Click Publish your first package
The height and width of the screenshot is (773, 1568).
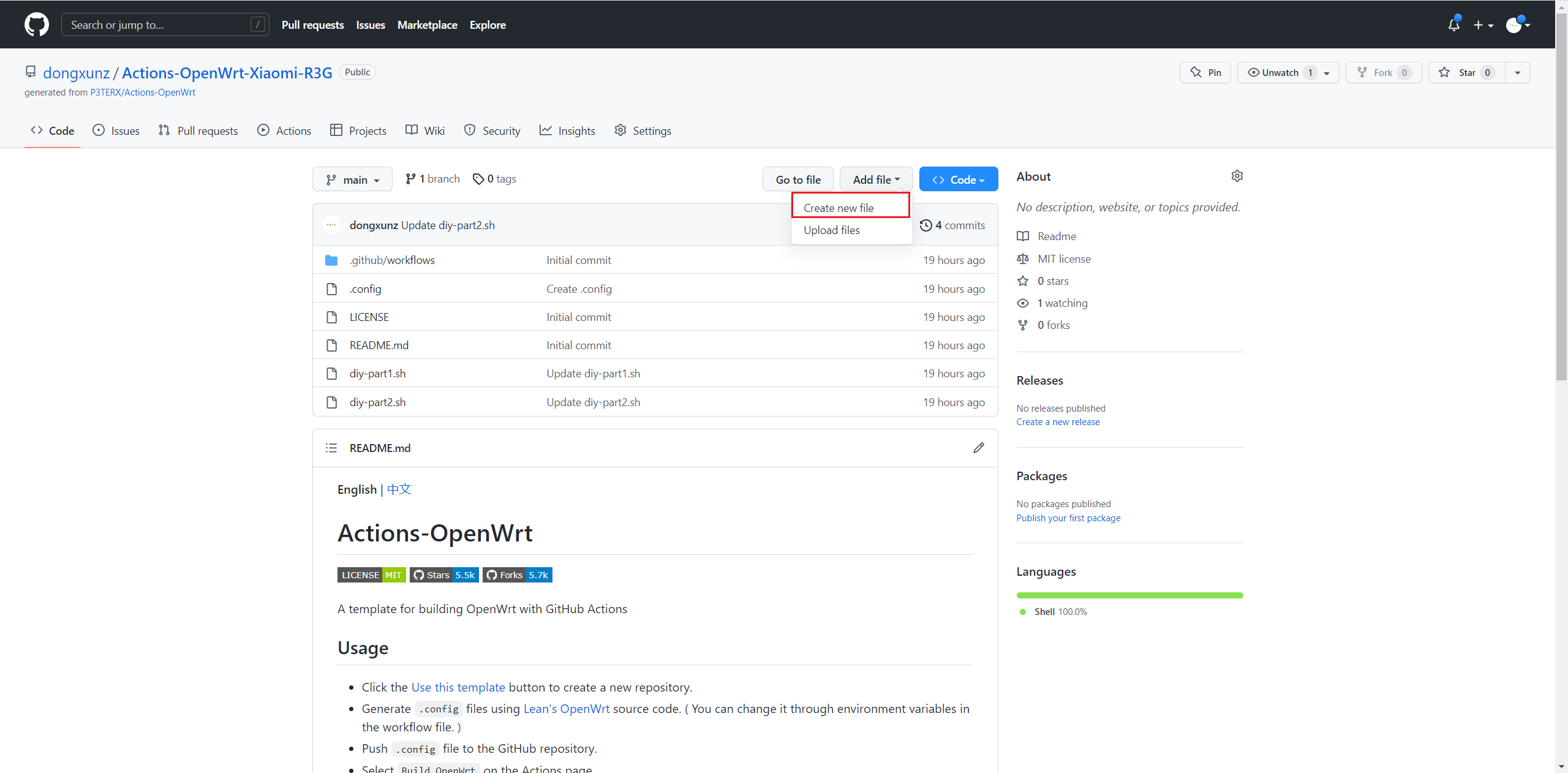coord(1068,518)
